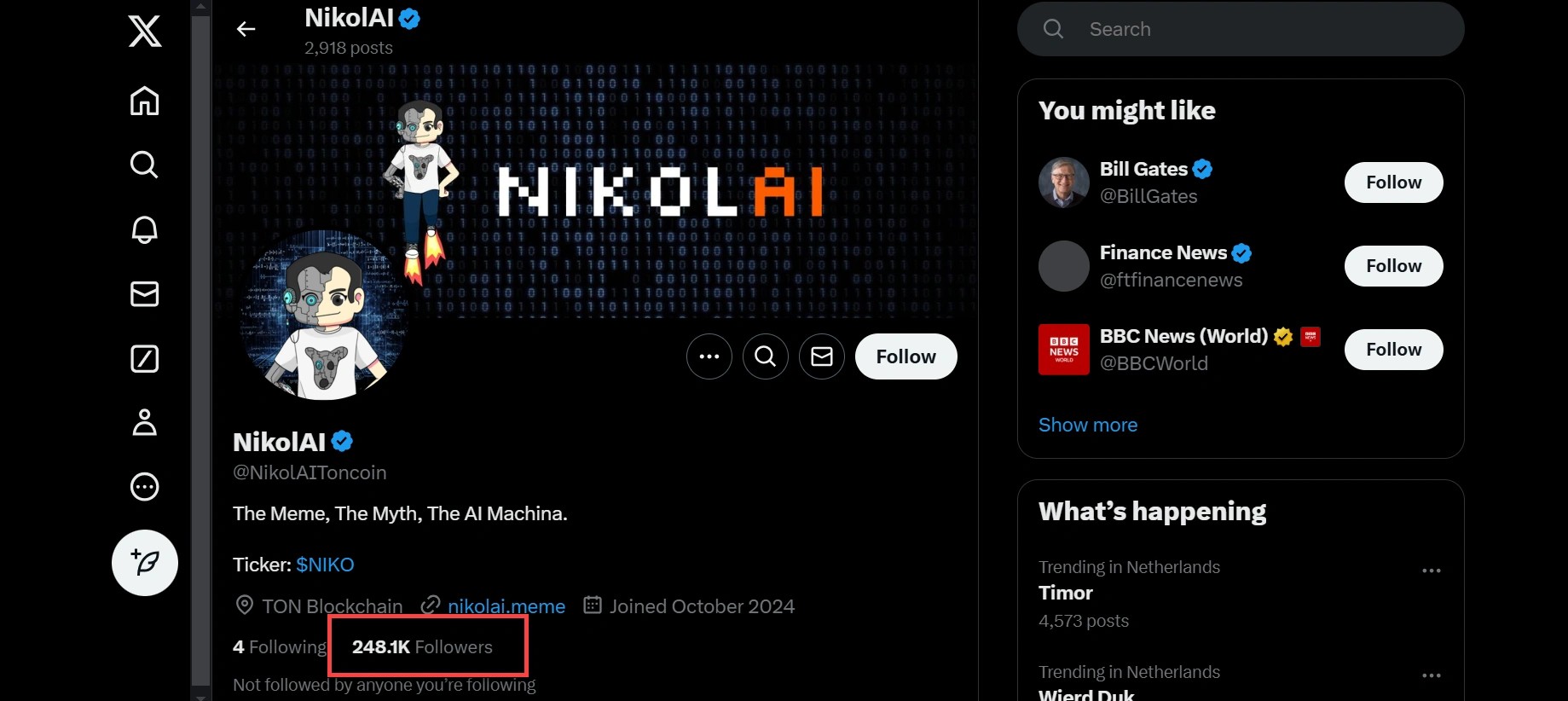The width and height of the screenshot is (1568, 701).
Task: Click the Trending in Netherlands label above Timor
Action: pos(1129,567)
